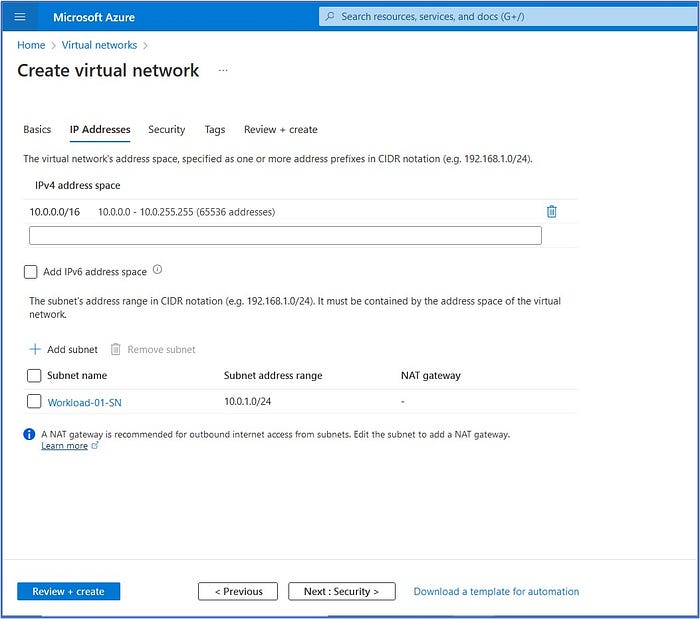Click the empty address space input box

tap(285, 235)
